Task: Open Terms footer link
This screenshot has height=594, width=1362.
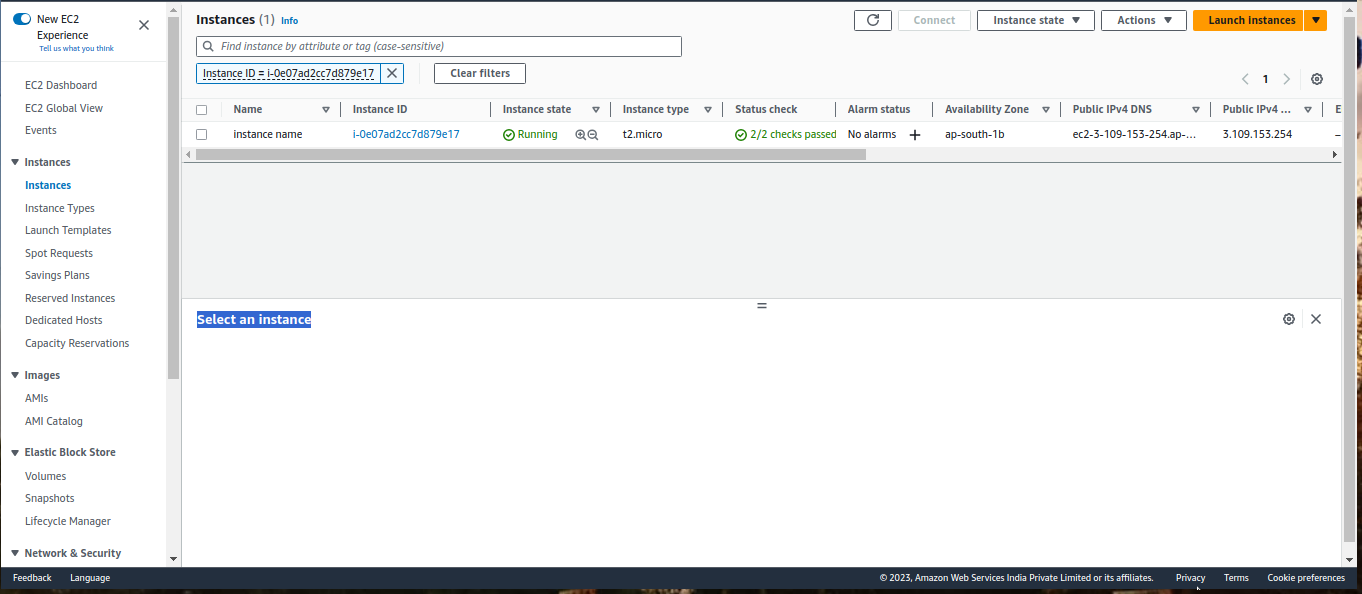Action: point(1236,578)
